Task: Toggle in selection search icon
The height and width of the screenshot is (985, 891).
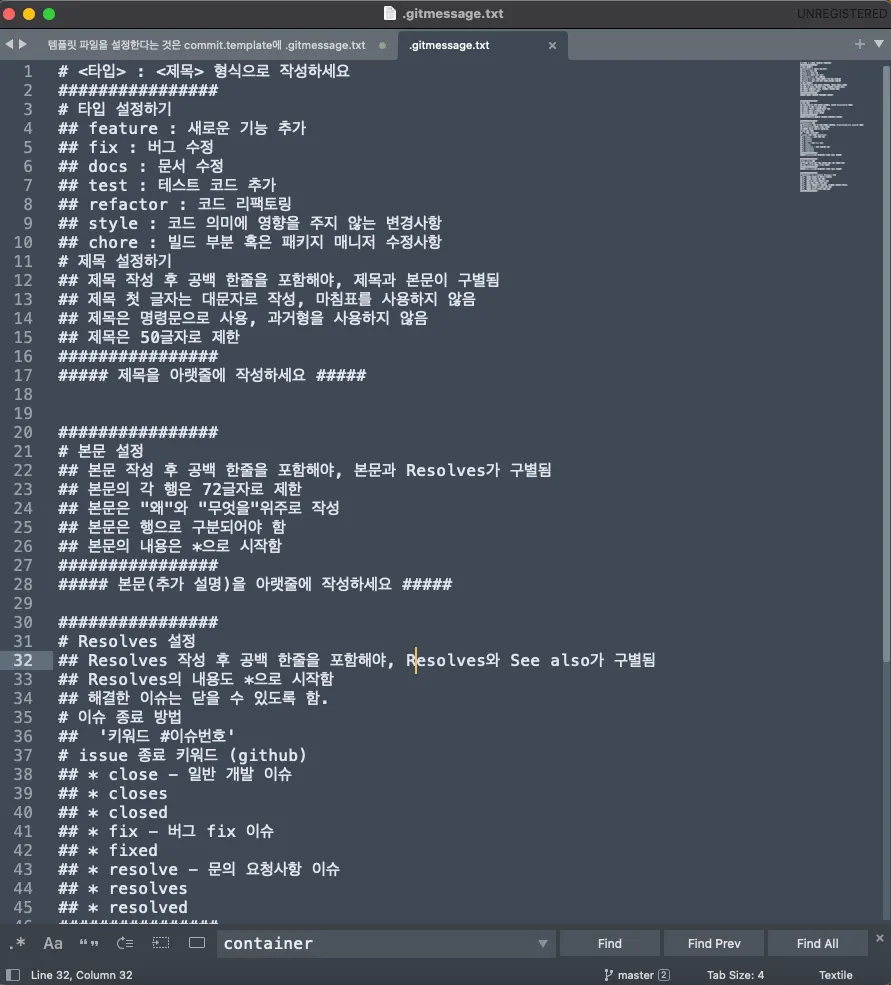Action: tap(161, 943)
